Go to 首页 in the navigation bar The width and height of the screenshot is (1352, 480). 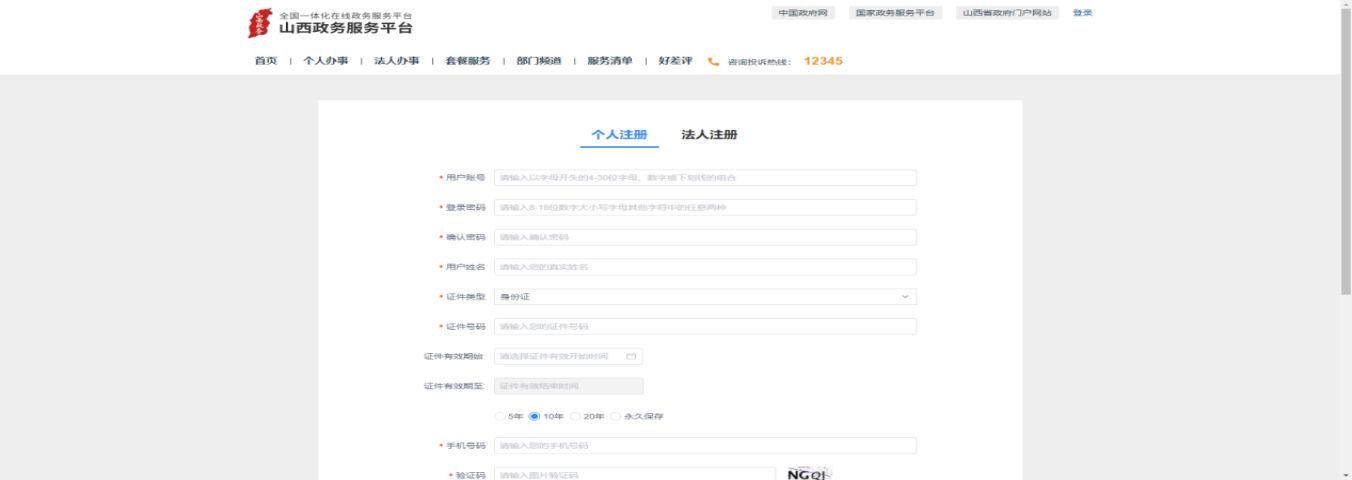coord(266,61)
